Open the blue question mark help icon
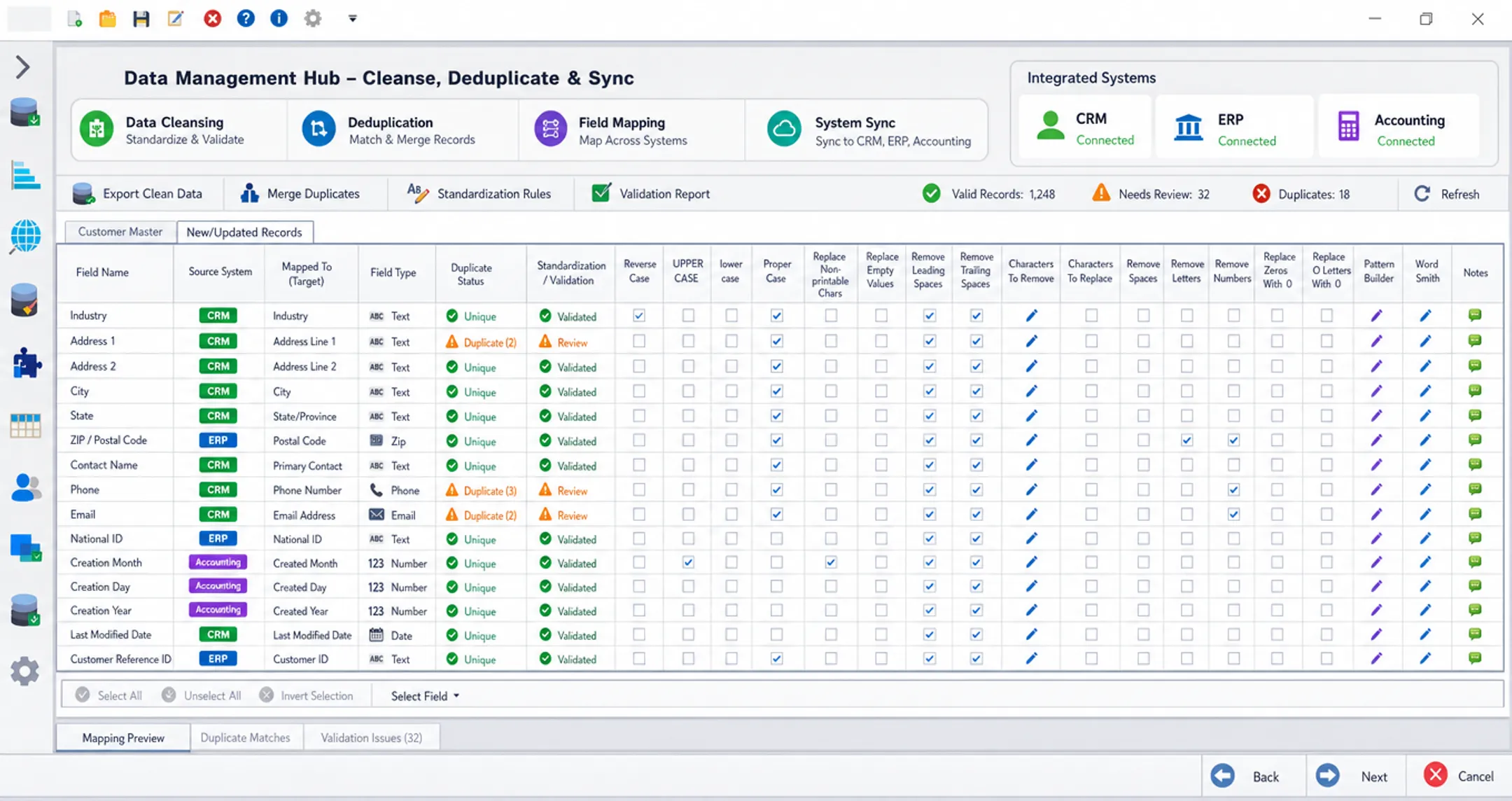 pyautogui.click(x=246, y=19)
